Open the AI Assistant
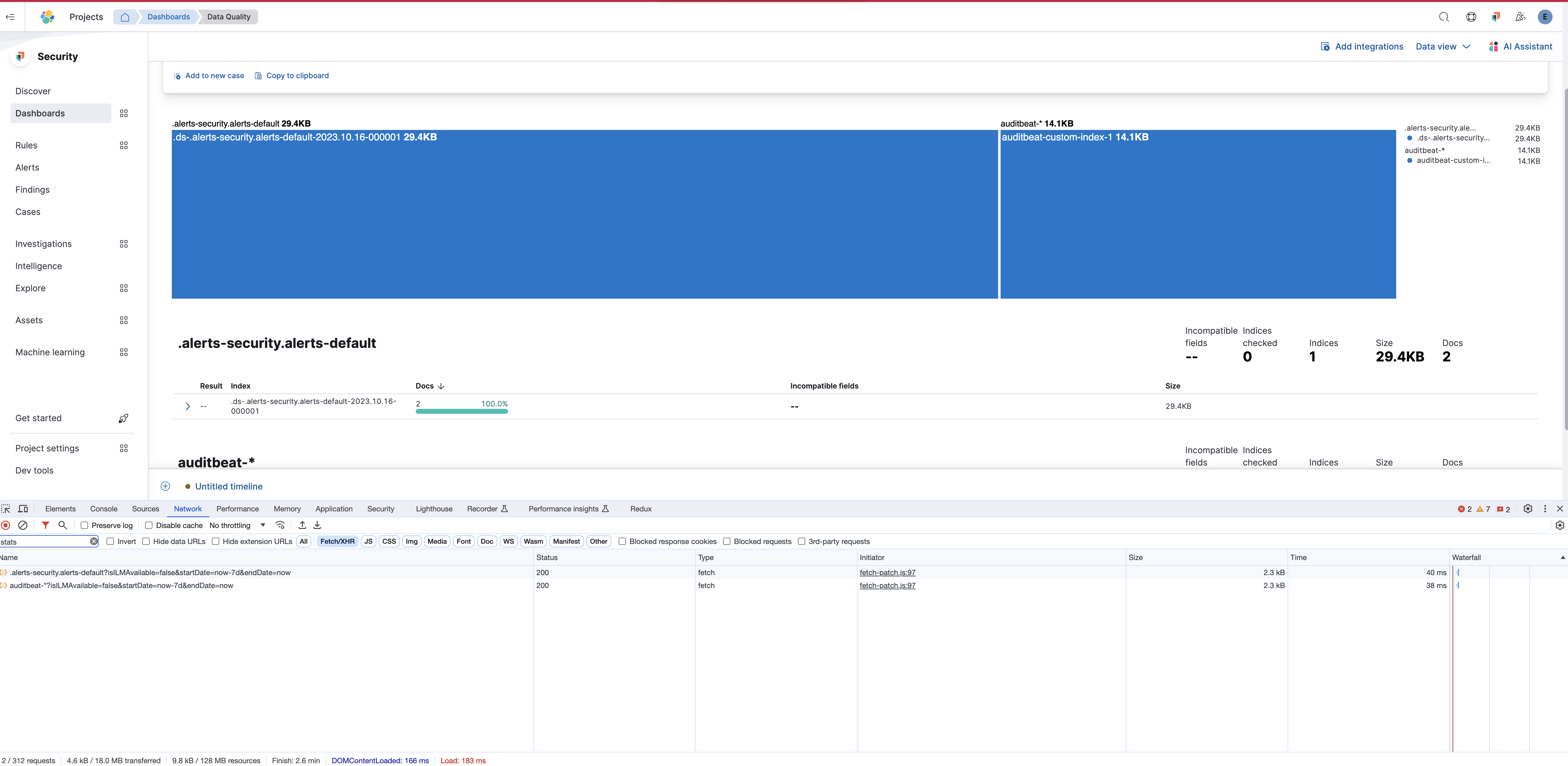Screen dimensions: 1568x766 point(1520,47)
